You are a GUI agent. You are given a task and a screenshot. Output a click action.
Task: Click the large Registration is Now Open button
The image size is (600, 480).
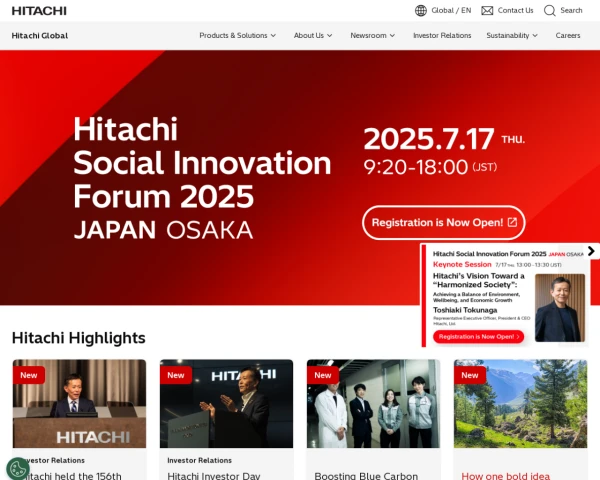(x=443, y=222)
